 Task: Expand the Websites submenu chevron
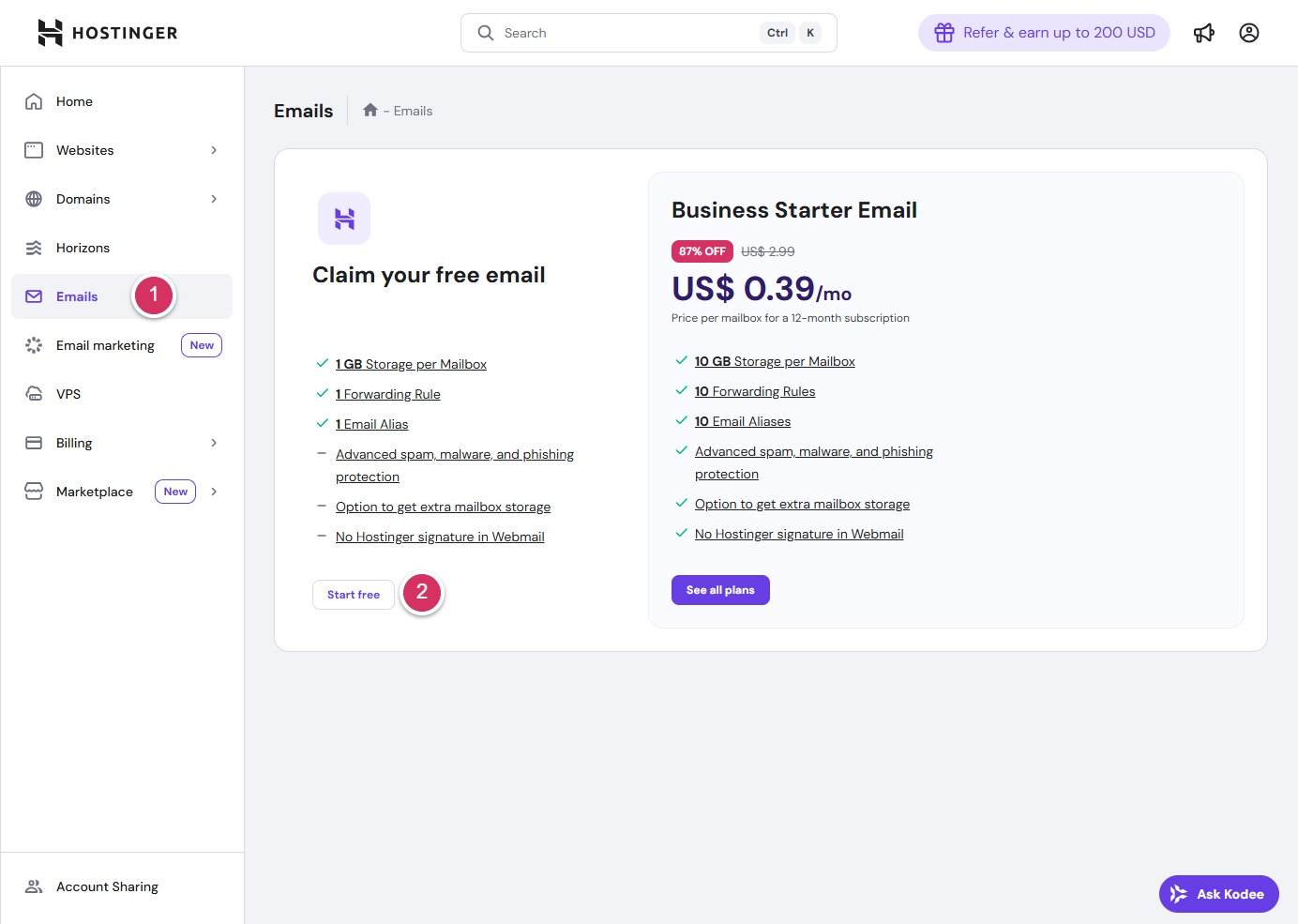214,150
